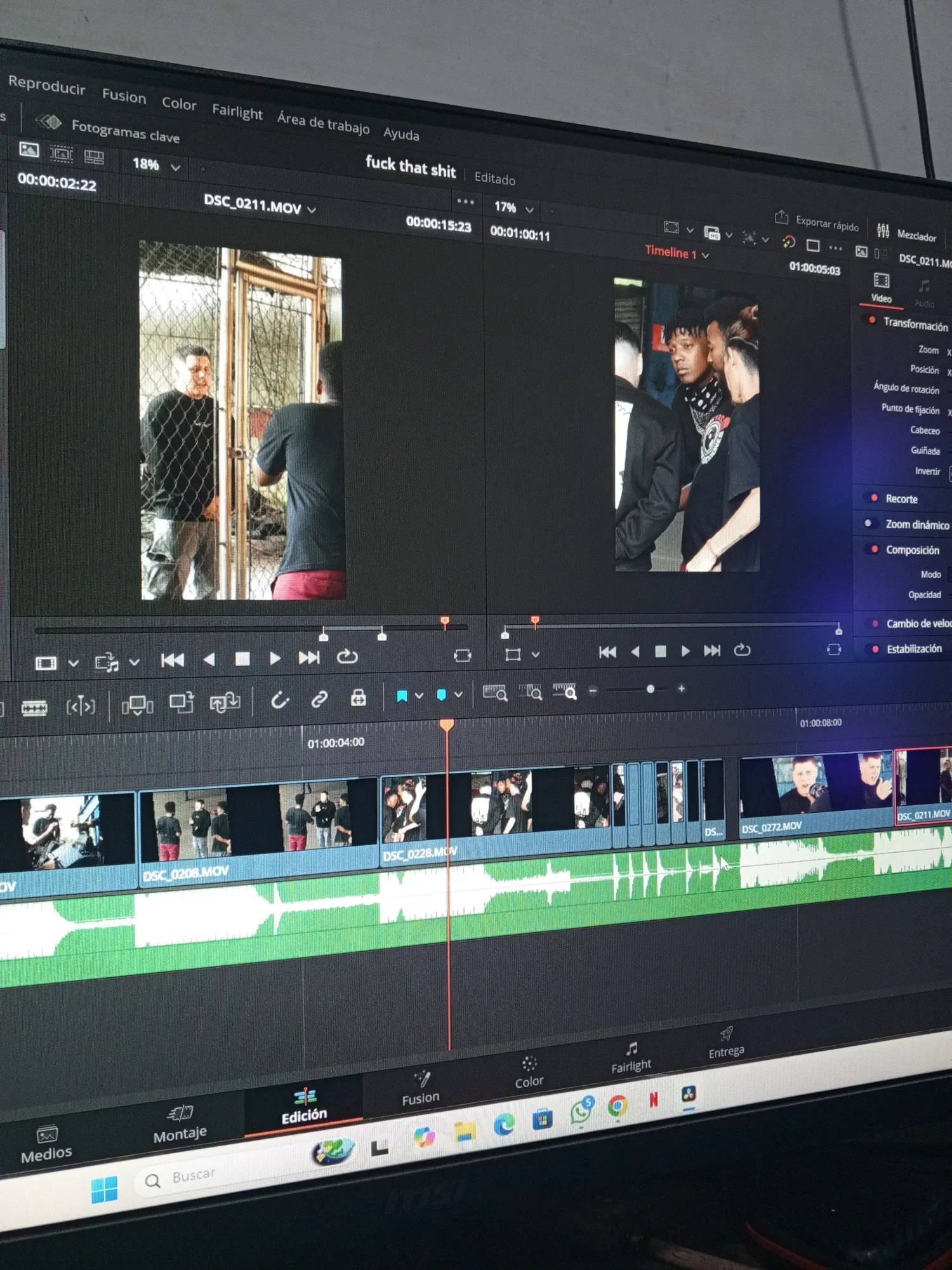The width and height of the screenshot is (952, 1270).
Task: Open the 18% source viewer zoom dropdown
Action: (x=175, y=168)
